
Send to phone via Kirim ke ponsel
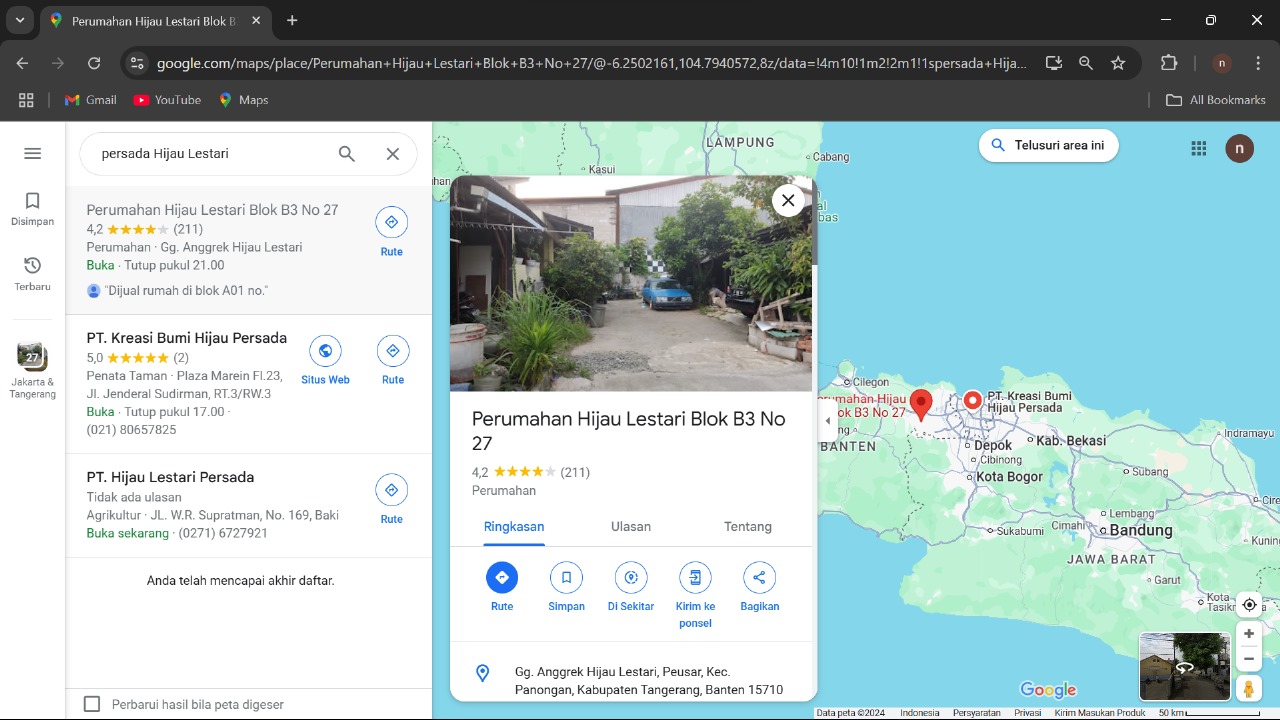point(695,578)
